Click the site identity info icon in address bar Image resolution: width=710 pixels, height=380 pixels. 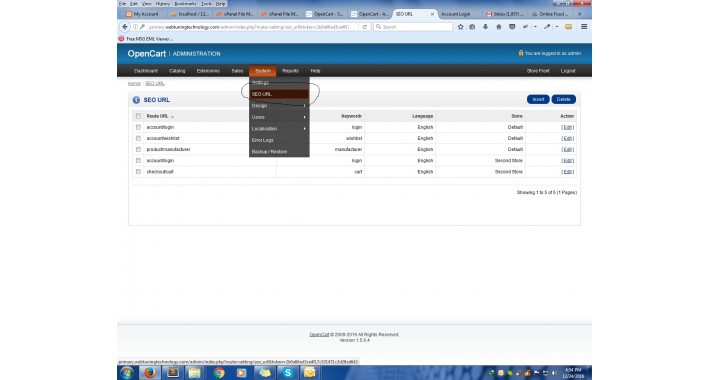point(135,27)
